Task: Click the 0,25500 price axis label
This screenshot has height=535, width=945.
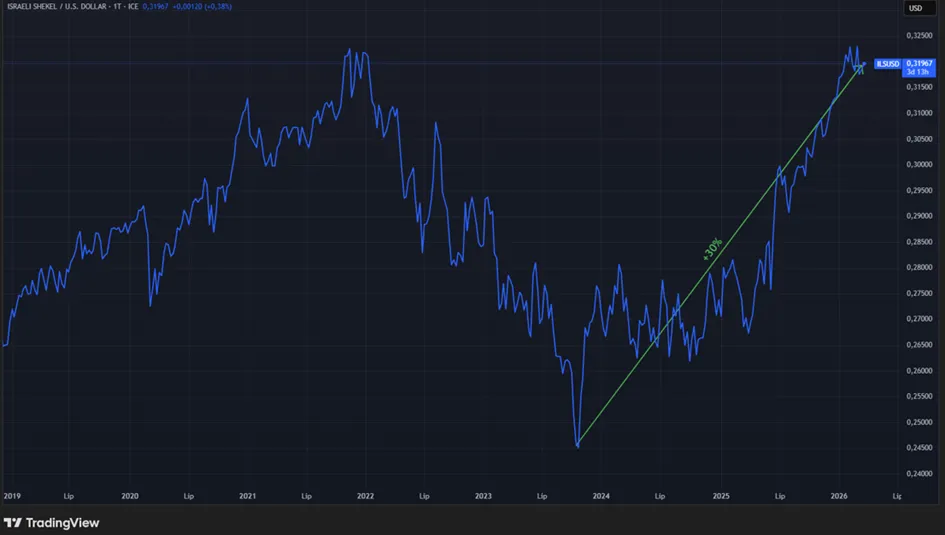Action: pyautogui.click(x=919, y=396)
